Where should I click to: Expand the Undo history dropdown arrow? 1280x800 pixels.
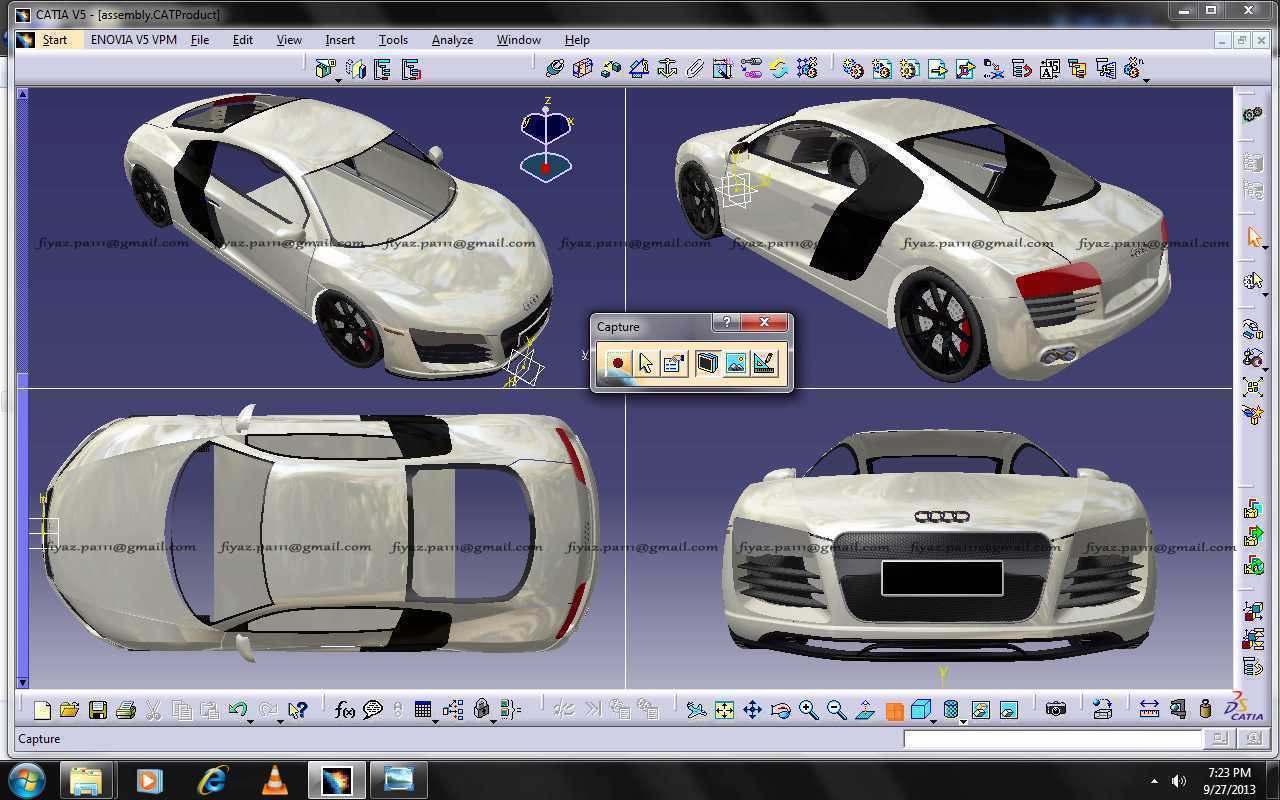(x=249, y=720)
